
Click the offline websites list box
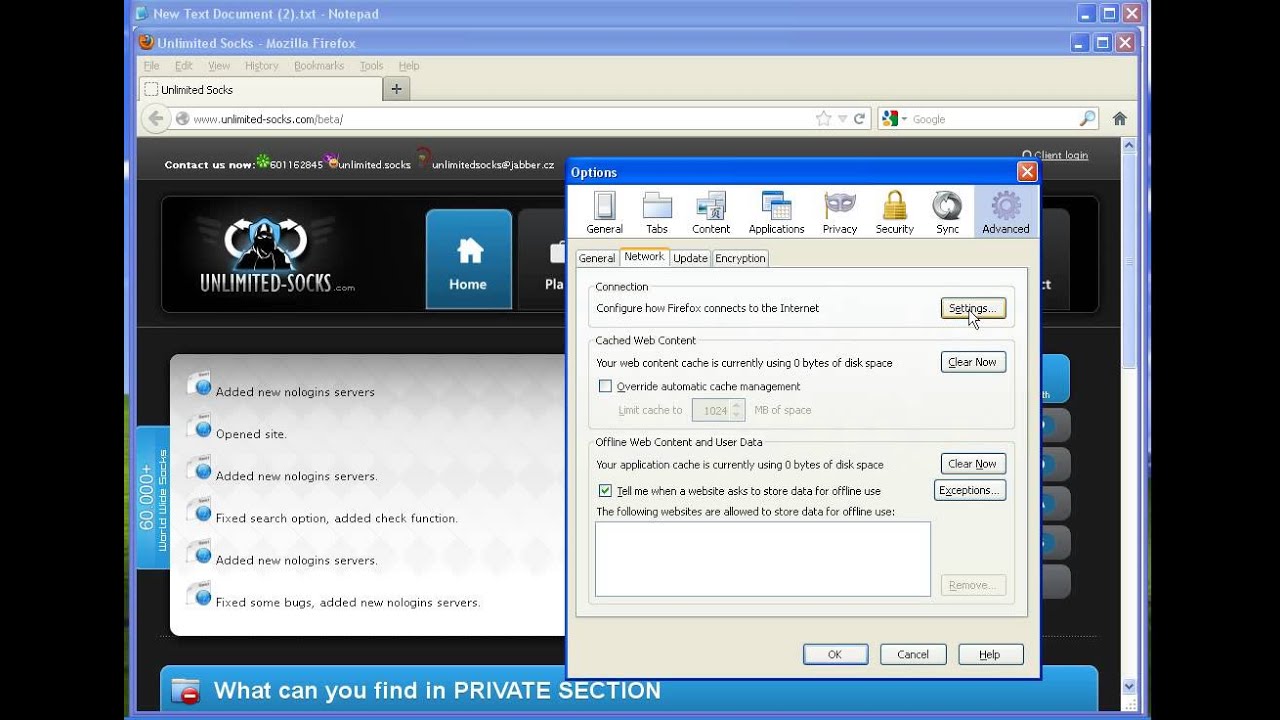coord(763,559)
